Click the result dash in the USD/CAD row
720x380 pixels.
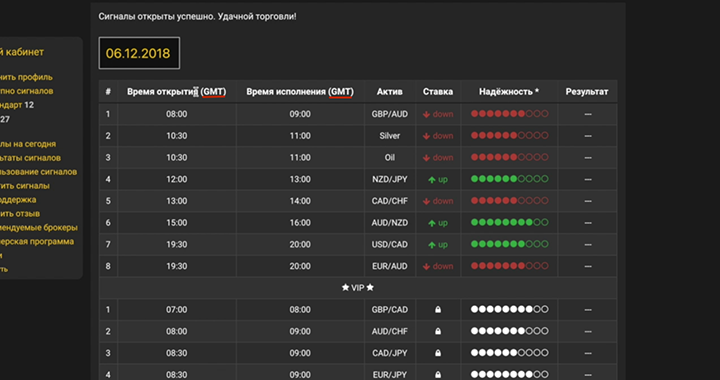(x=588, y=245)
